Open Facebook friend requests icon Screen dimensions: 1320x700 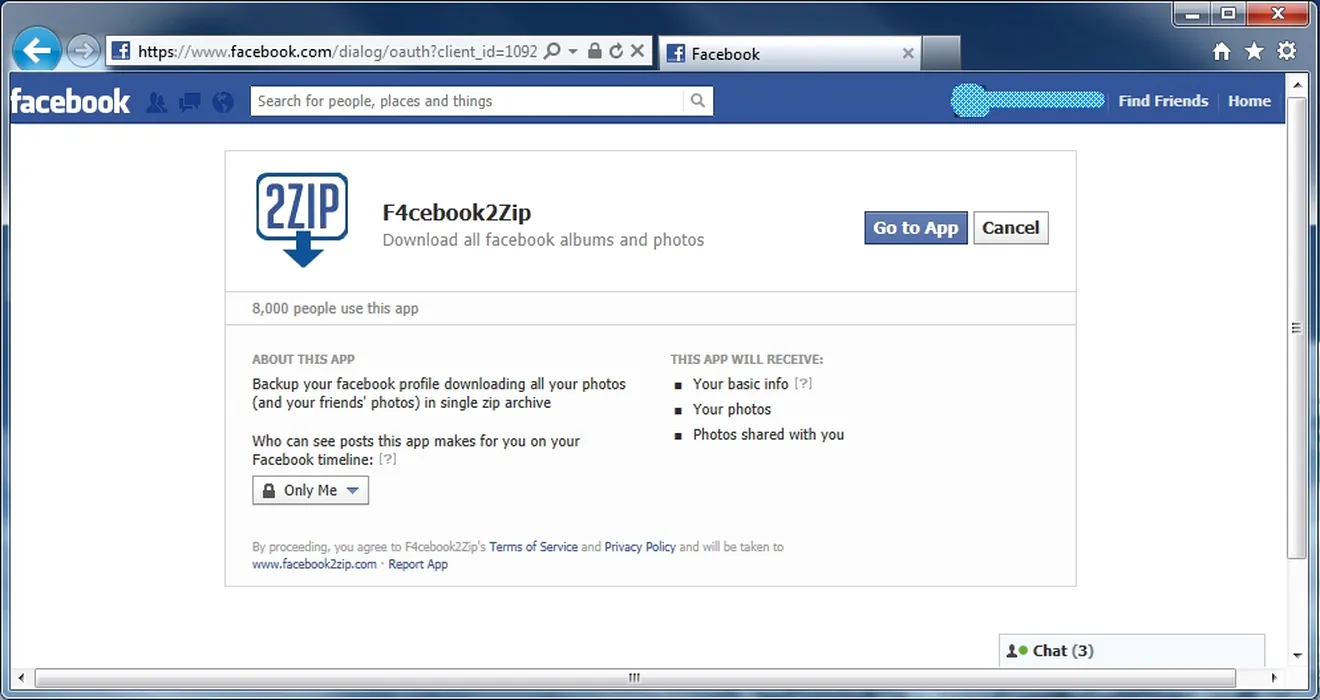pyautogui.click(x=157, y=102)
